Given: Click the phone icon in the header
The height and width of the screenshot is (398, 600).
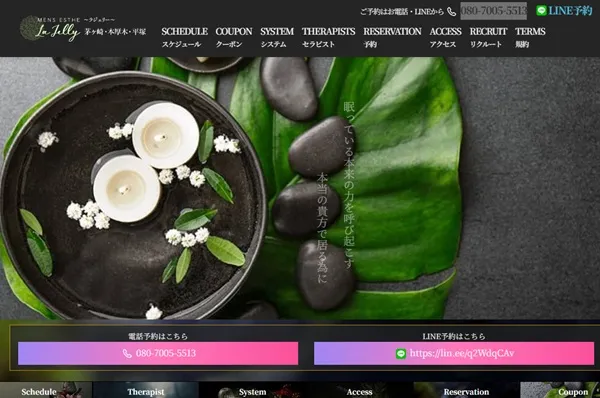Looking at the screenshot, I should [x=452, y=11].
